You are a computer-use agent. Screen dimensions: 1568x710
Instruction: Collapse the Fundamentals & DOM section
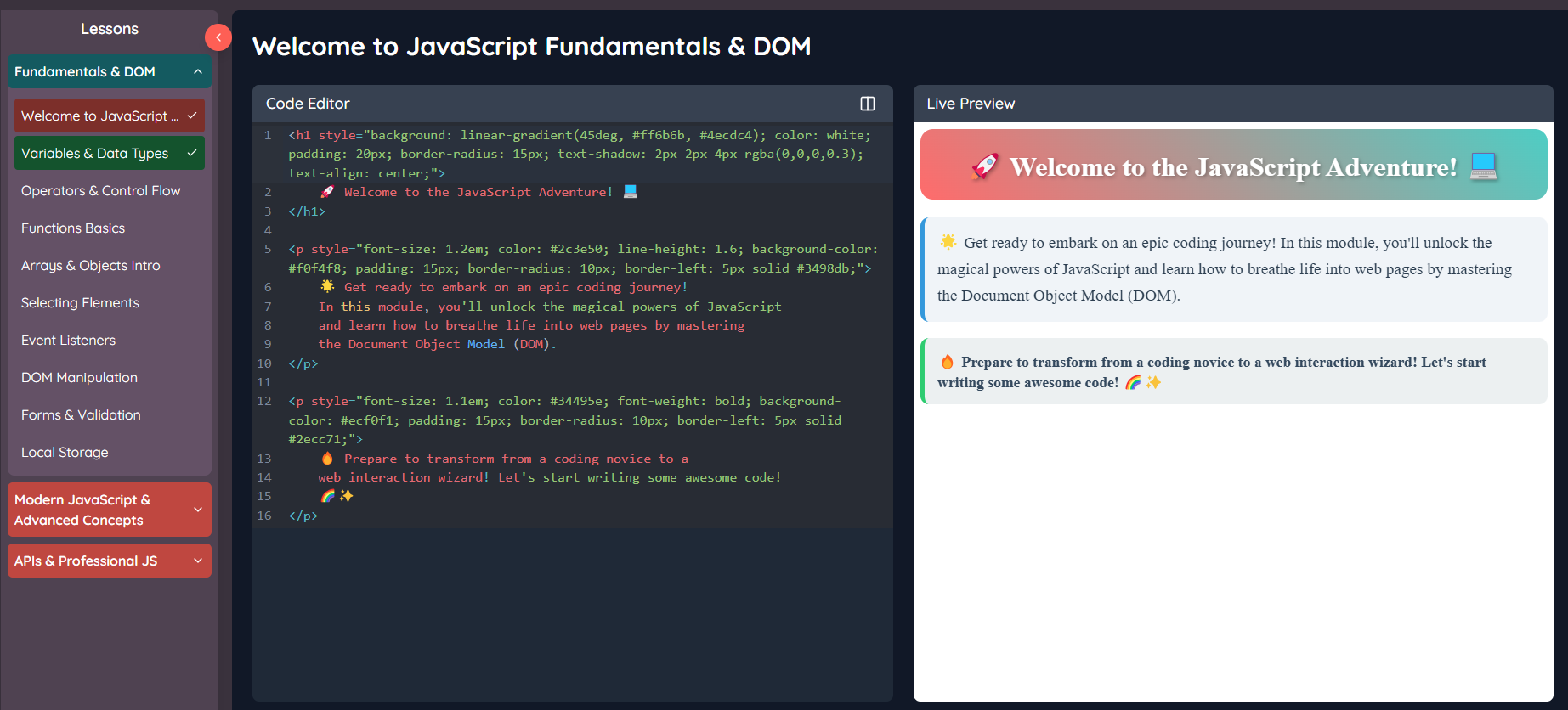click(110, 71)
